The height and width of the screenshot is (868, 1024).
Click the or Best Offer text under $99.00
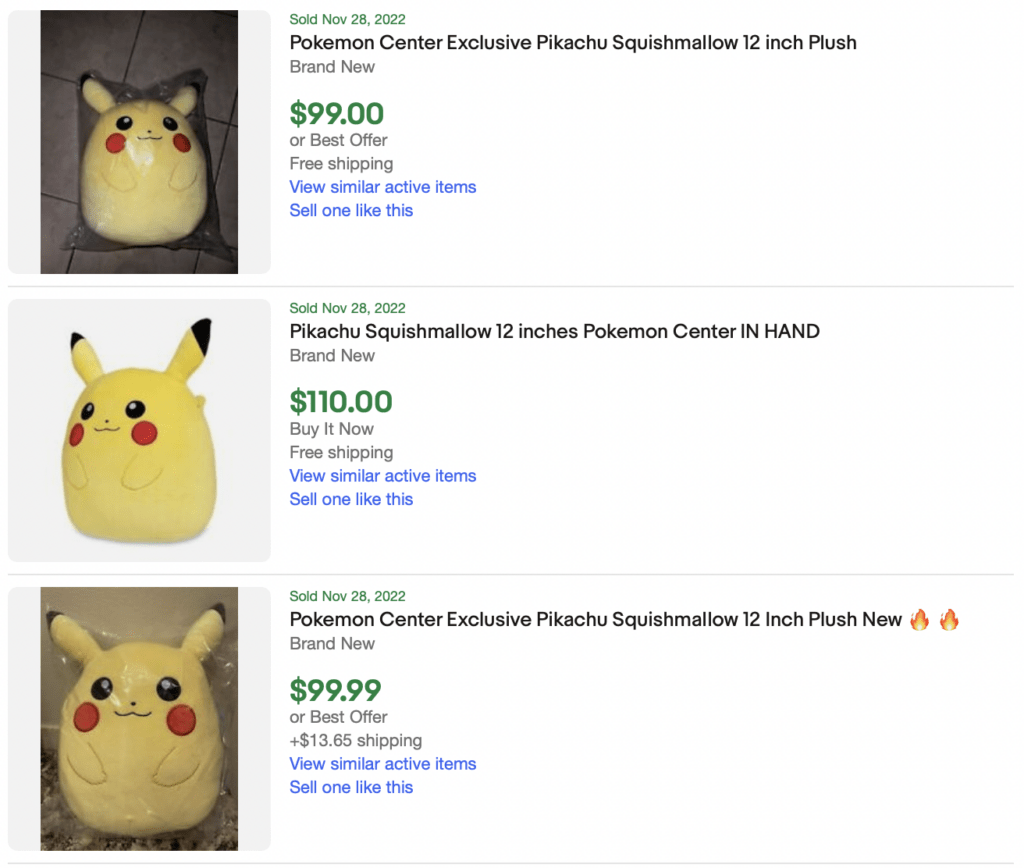click(338, 139)
